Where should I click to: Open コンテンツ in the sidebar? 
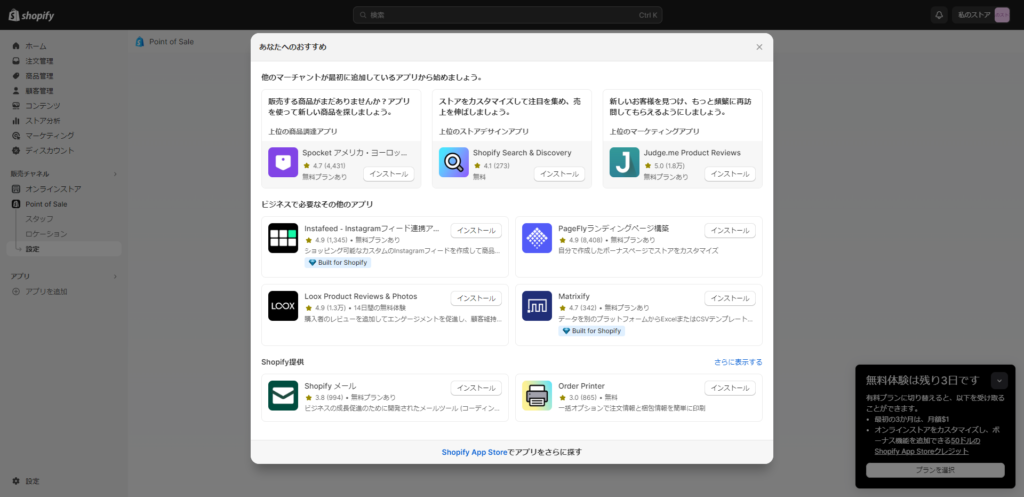pos(64,106)
